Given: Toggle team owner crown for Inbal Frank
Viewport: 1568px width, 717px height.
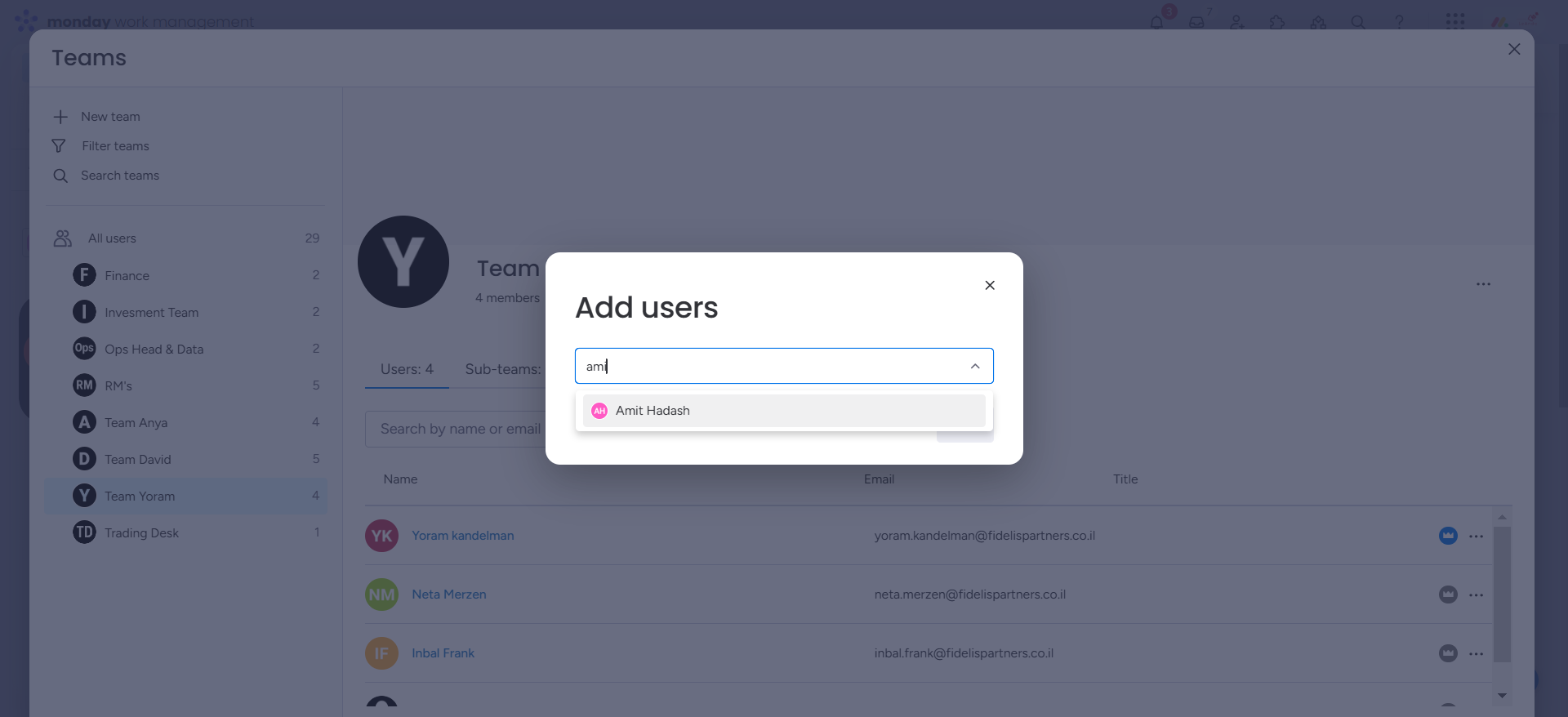Looking at the screenshot, I should 1448,654.
